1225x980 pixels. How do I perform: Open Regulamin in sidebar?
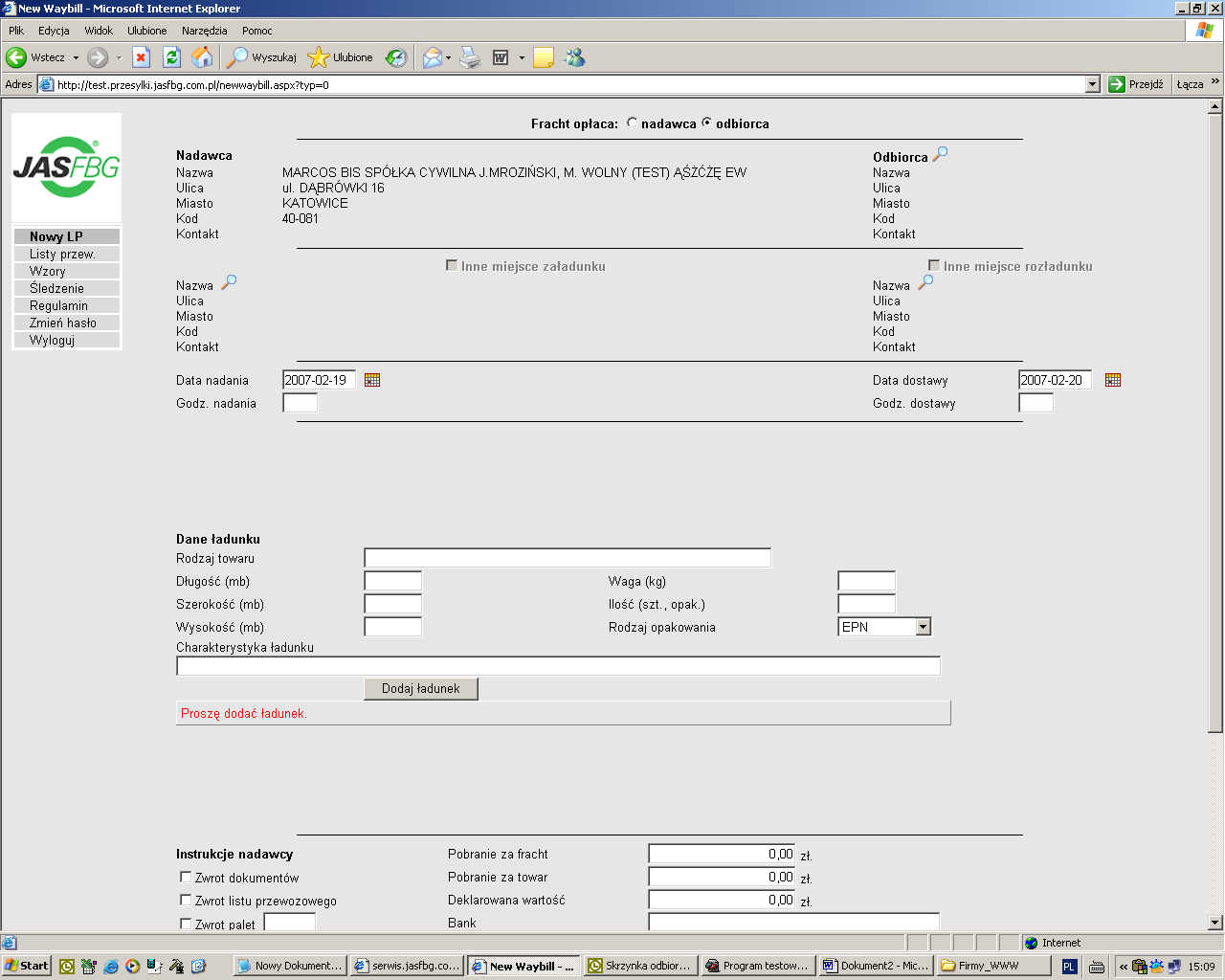click(x=67, y=305)
